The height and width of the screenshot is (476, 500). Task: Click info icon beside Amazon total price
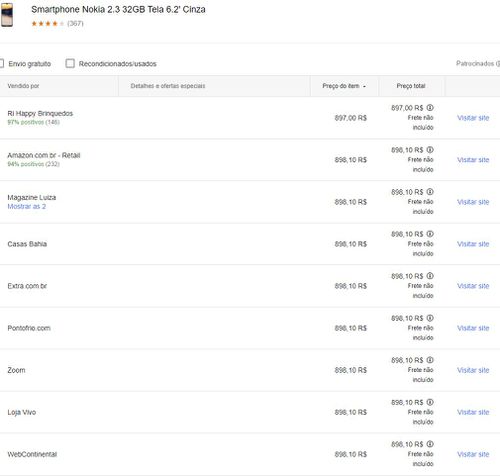coord(430,150)
